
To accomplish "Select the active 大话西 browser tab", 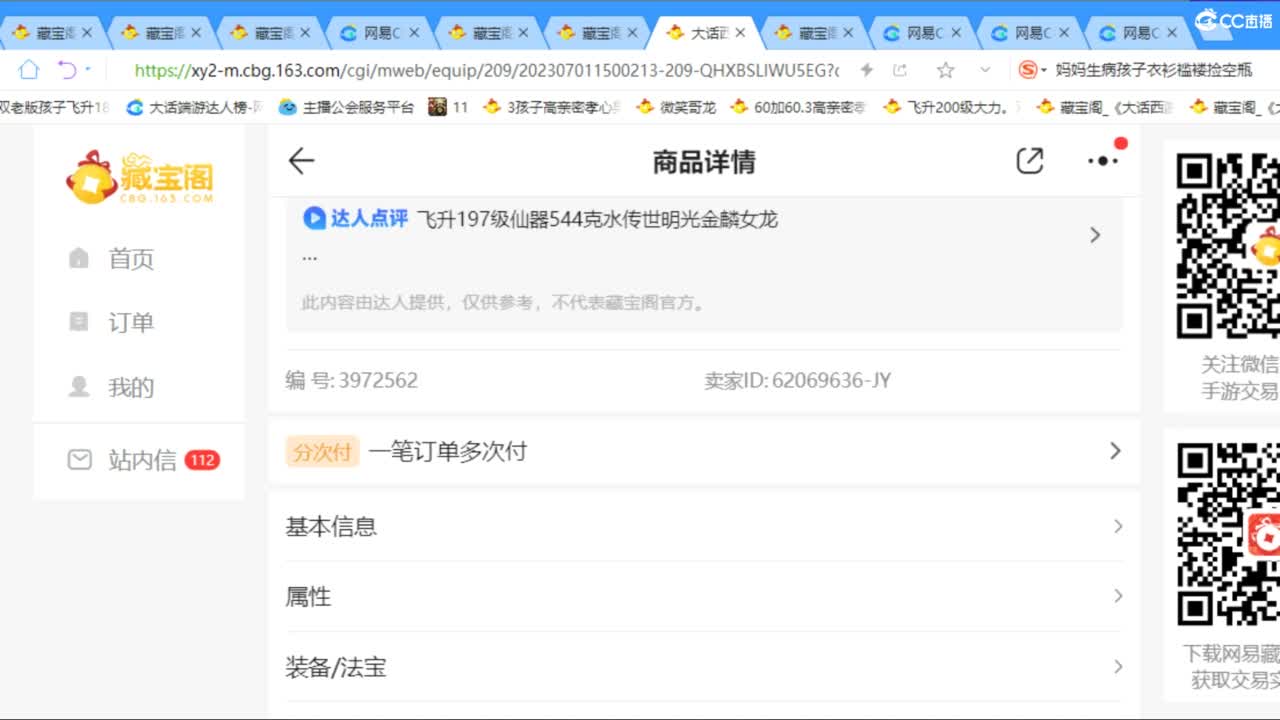I will tap(705, 33).
